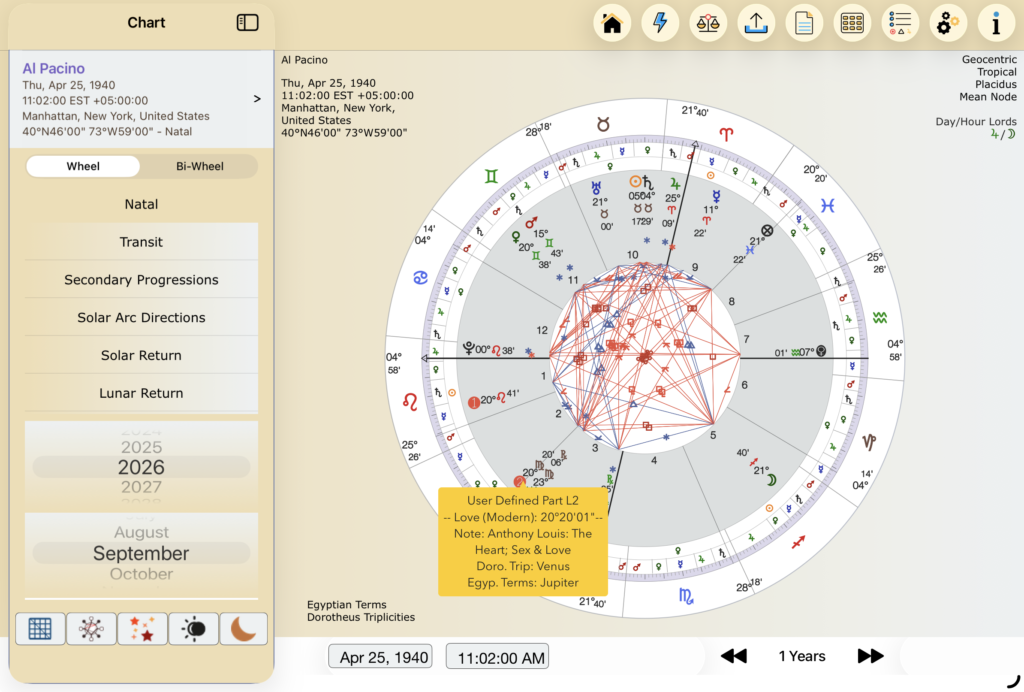Click the Taurus sign glyph on wheel
This screenshot has height=692, width=1024.
[603, 124]
